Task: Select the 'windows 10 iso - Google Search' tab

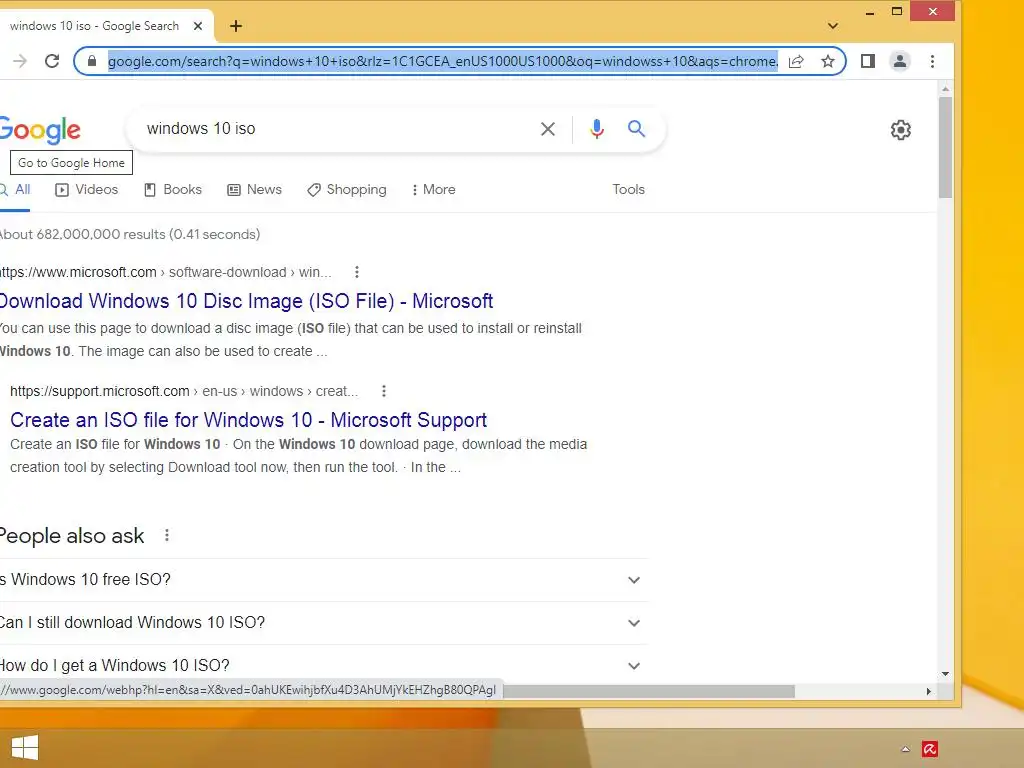Action: (95, 26)
